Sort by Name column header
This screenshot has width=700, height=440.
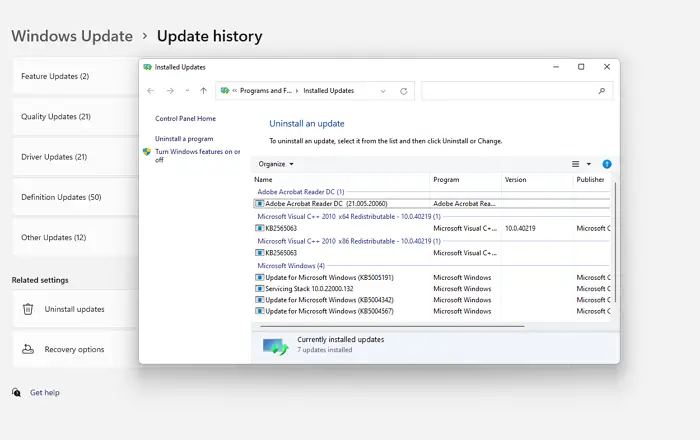[340, 180]
